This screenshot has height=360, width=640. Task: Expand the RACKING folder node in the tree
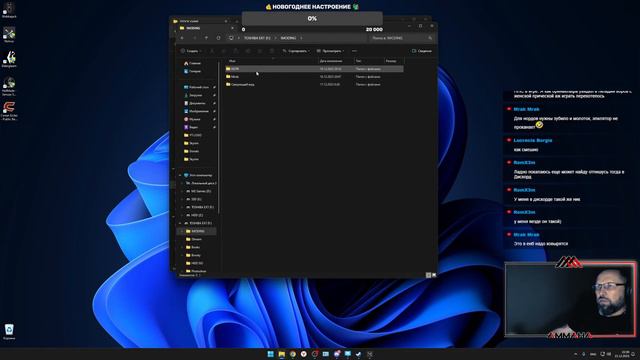pos(182,231)
